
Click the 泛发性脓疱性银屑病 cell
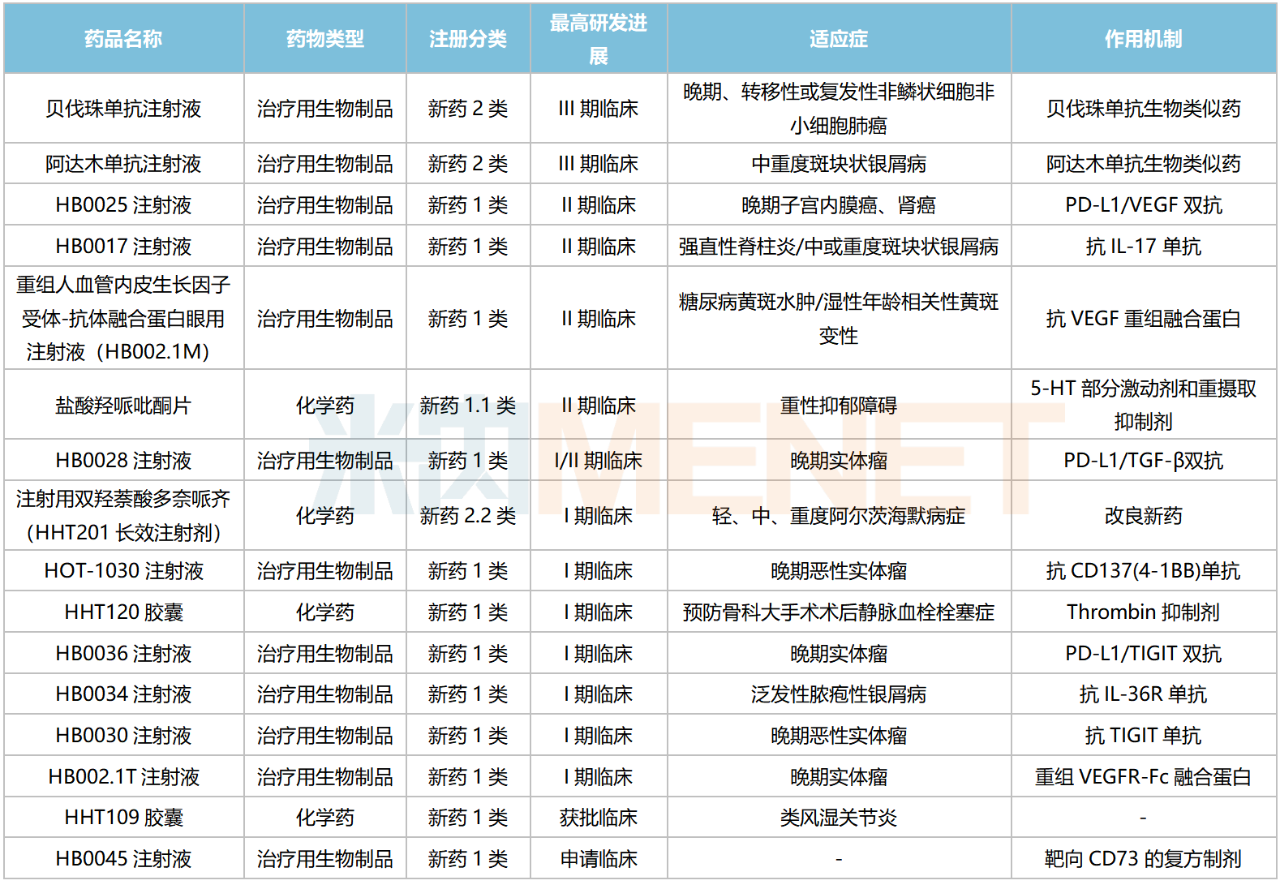pyautogui.click(x=839, y=694)
